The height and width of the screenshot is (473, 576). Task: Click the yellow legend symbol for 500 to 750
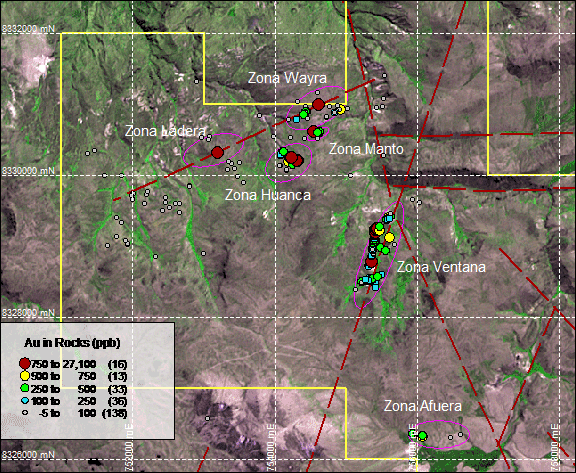[x=25, y=376]
